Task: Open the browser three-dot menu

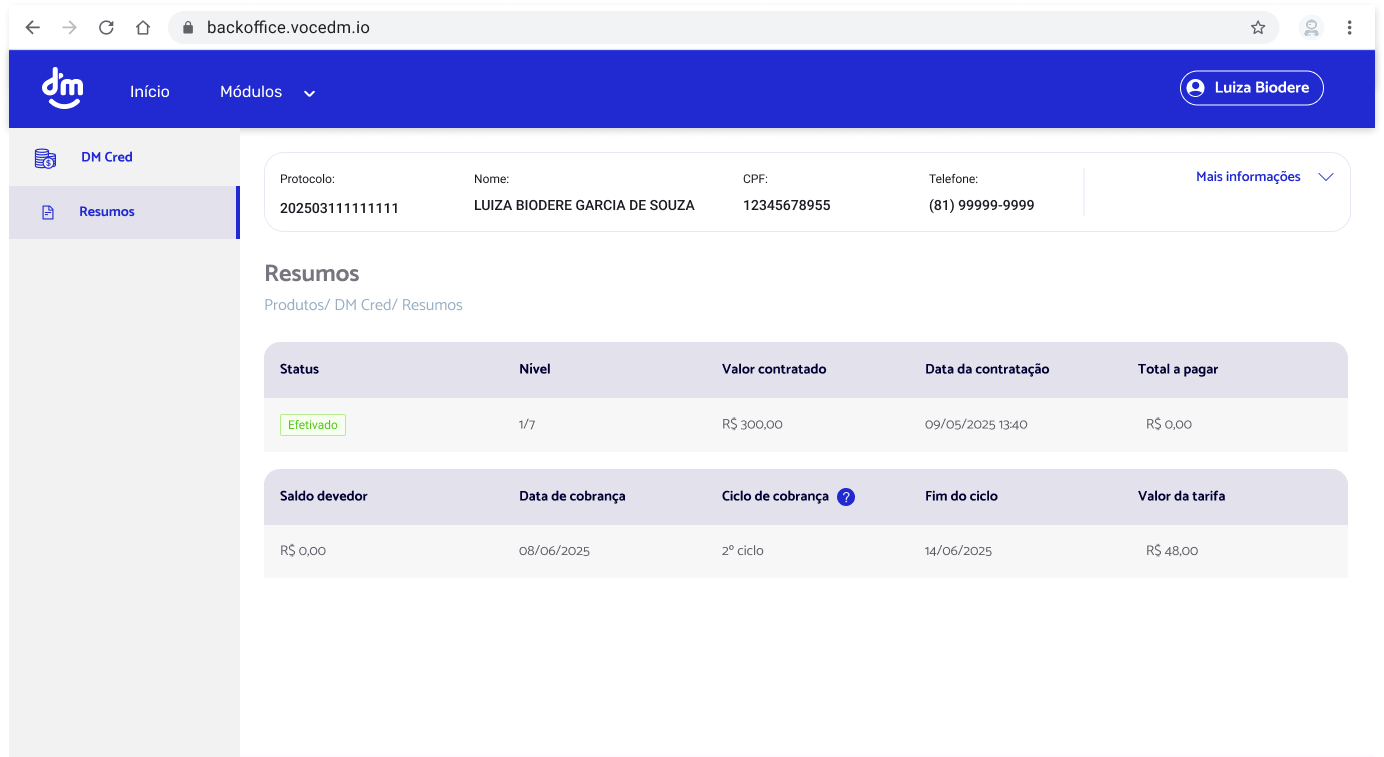Action: (1349, 27)
